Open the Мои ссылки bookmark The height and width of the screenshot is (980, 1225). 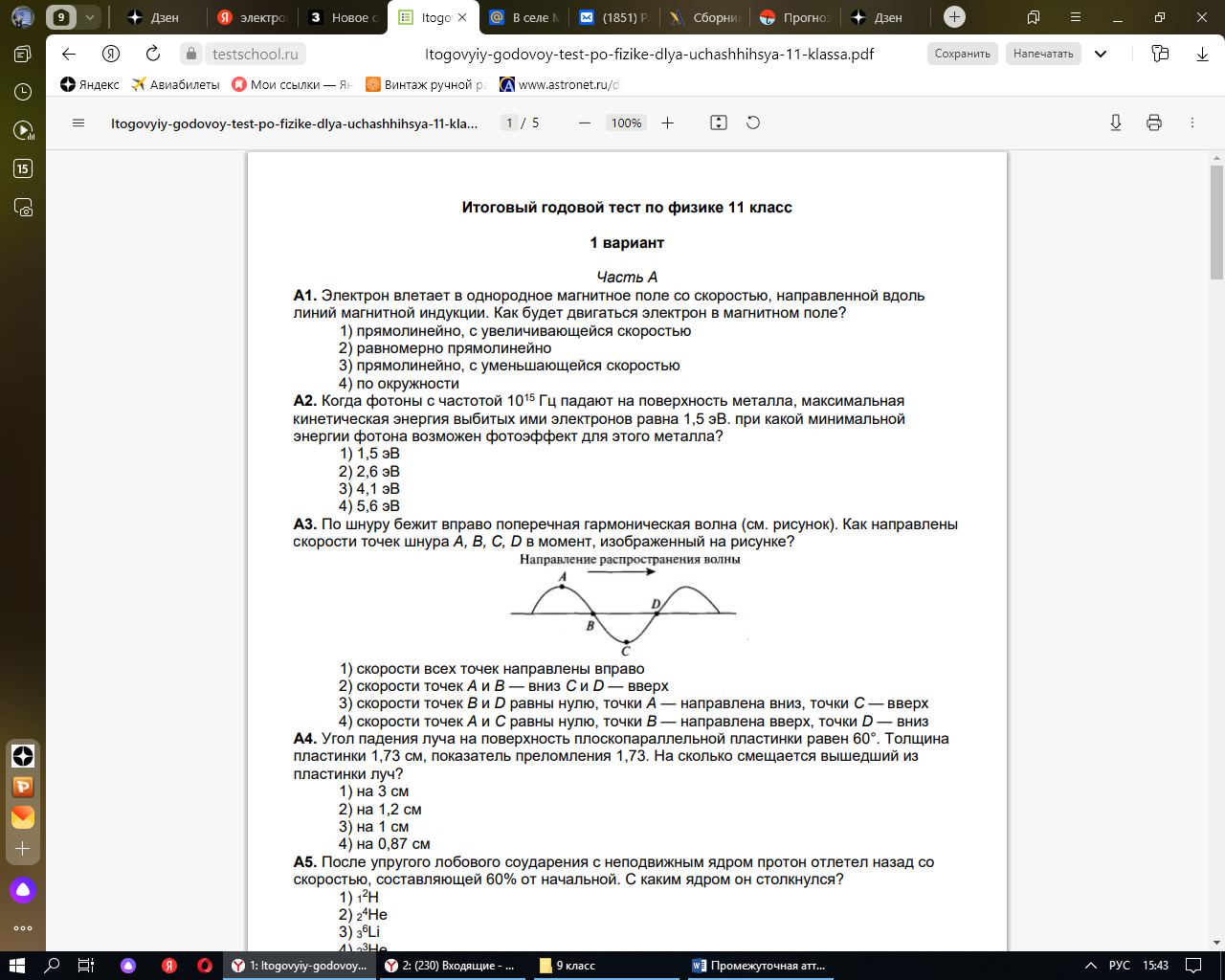293,84
